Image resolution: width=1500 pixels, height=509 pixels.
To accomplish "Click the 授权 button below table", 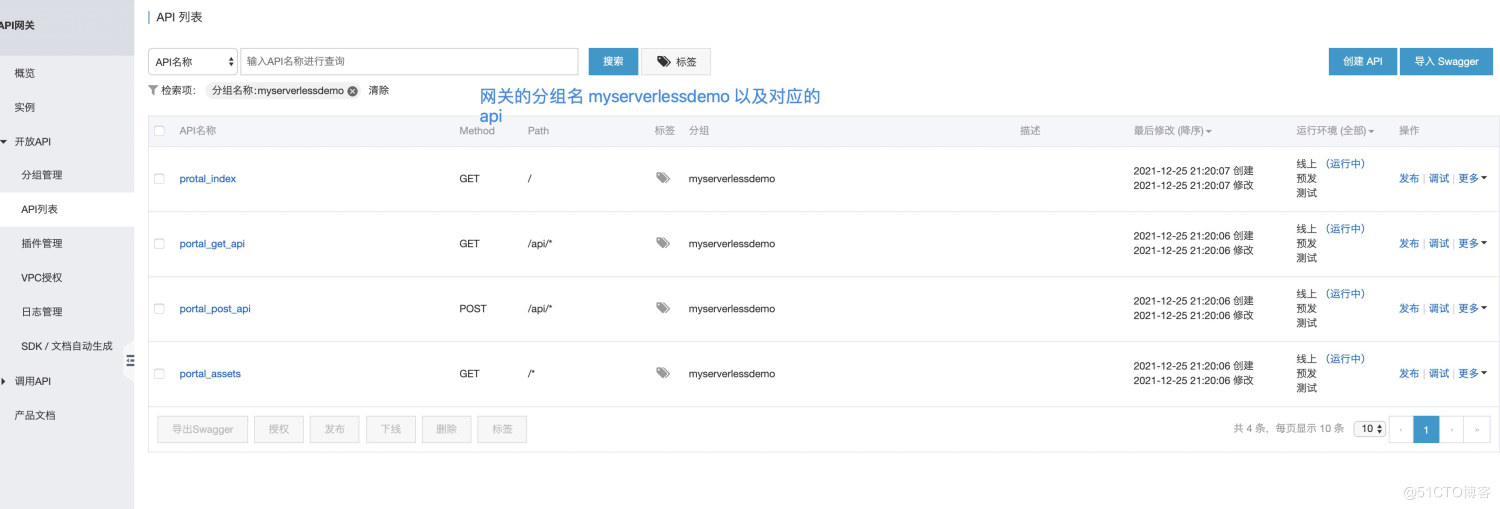I will 278,429.
